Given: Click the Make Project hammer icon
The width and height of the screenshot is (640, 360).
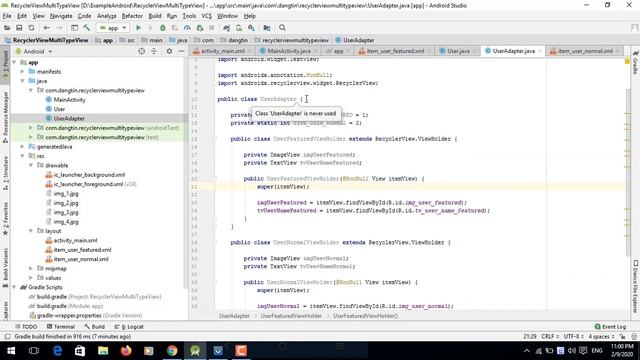Looking at the screenshot, I should [x=87, y=28].
